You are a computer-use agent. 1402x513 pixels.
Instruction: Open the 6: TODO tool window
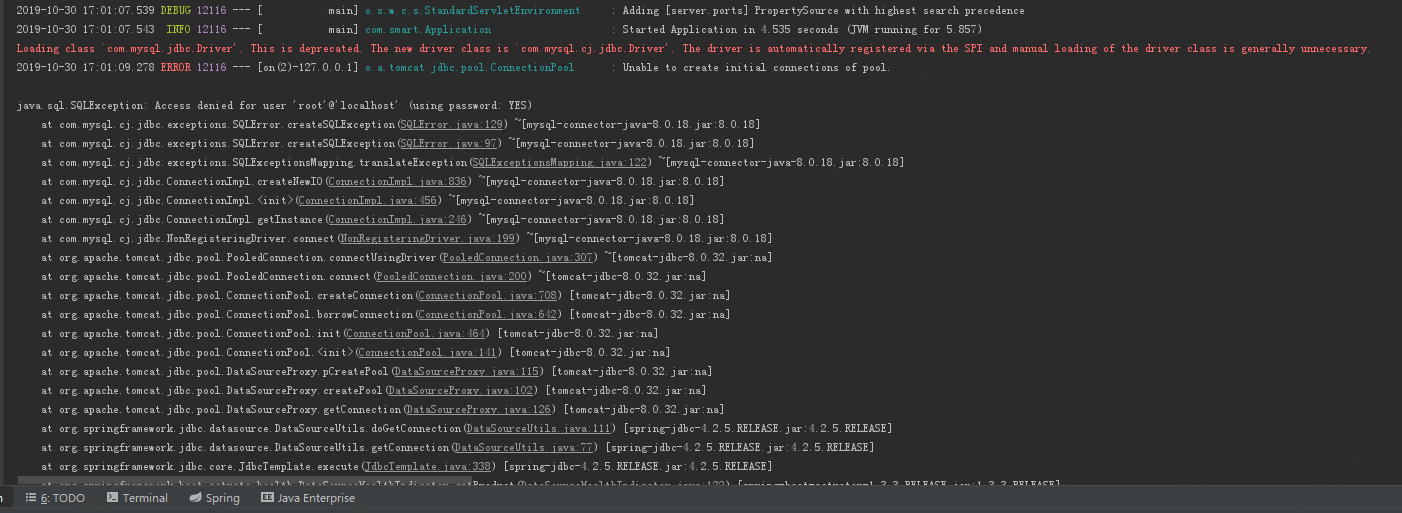coord(62,498)
